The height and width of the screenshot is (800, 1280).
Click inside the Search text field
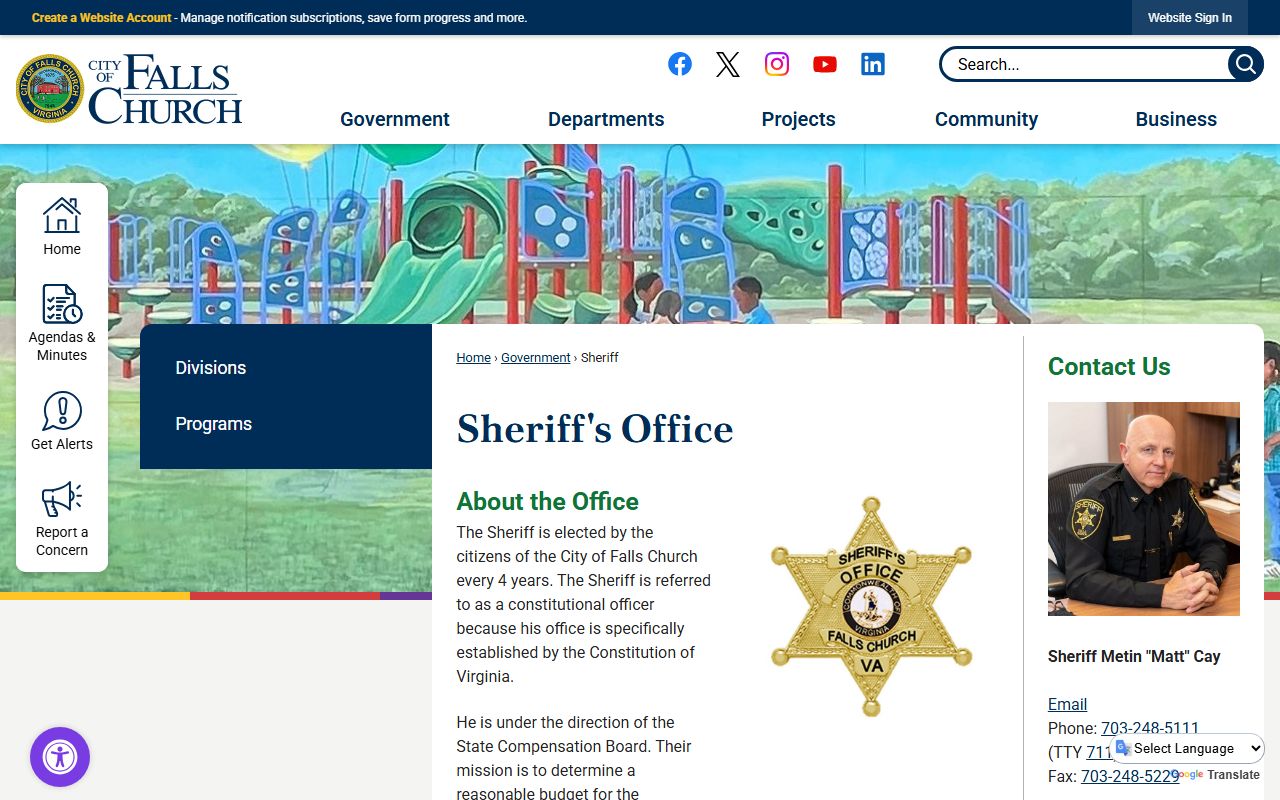tap(1085, 64)
